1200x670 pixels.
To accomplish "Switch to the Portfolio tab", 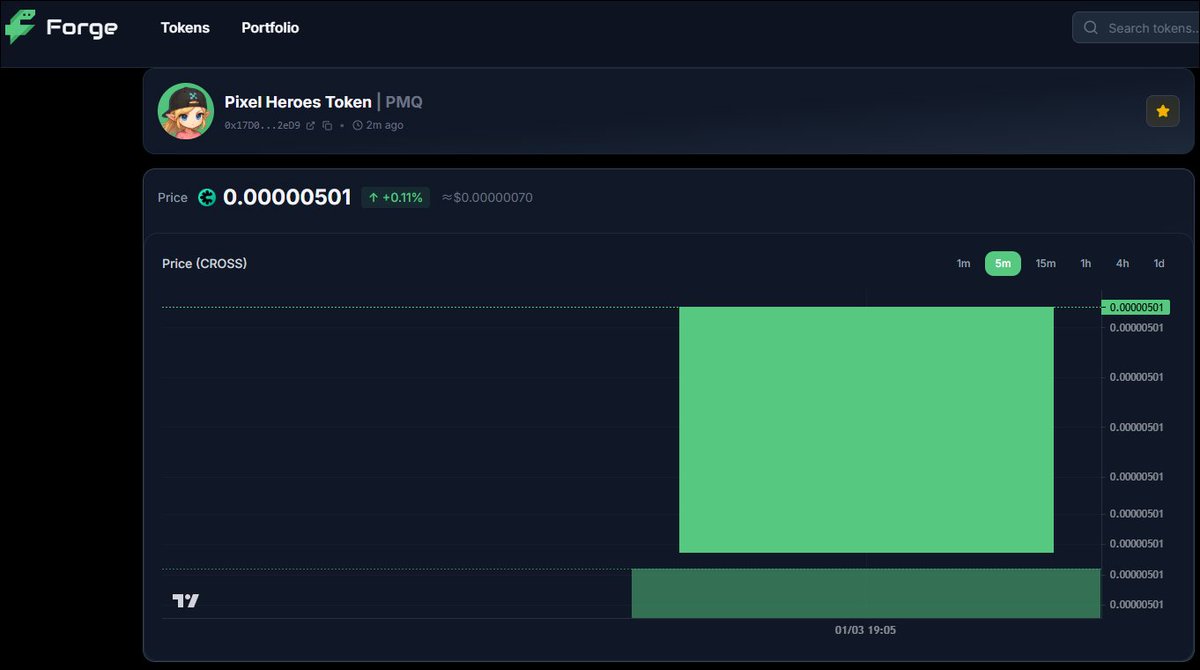I will (x=270, y=27).
